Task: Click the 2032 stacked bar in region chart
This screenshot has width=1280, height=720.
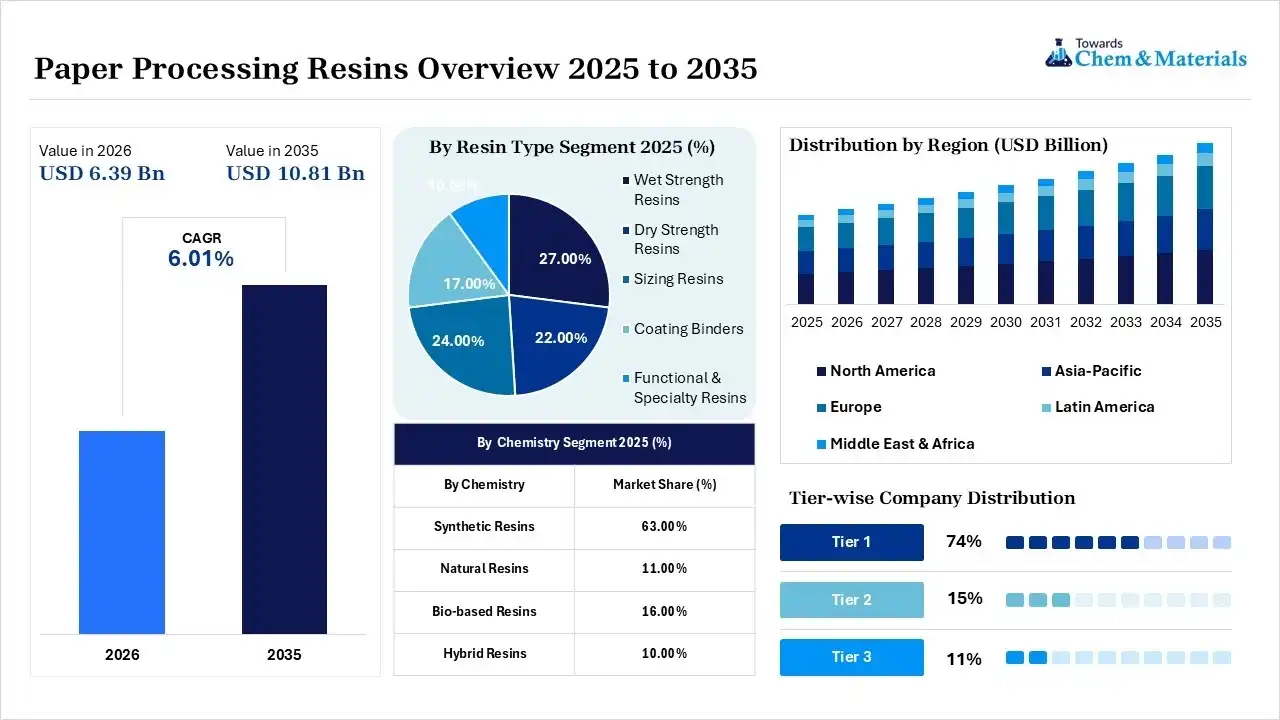Action: pos(1086,237)
